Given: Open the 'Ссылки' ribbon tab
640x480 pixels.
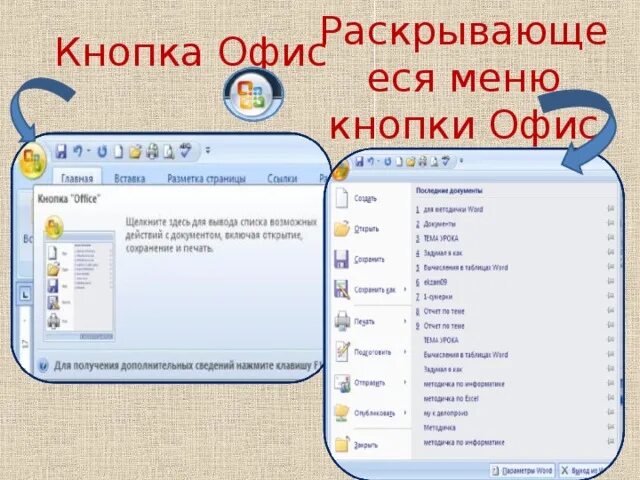Looking at the screenshot, I should (x=282, y=179).
